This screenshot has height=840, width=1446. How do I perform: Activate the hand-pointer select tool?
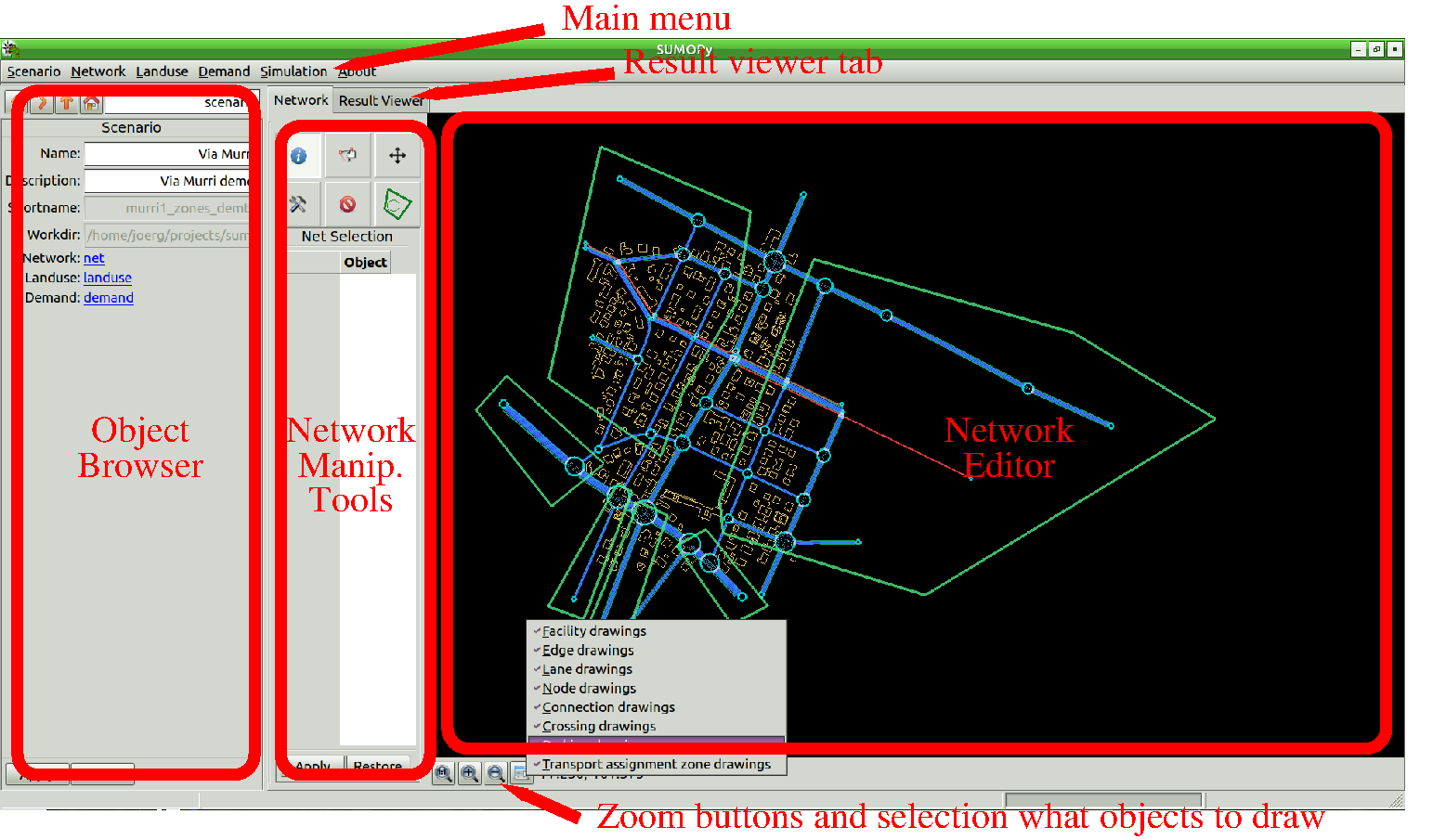click(x=347, y=156)
